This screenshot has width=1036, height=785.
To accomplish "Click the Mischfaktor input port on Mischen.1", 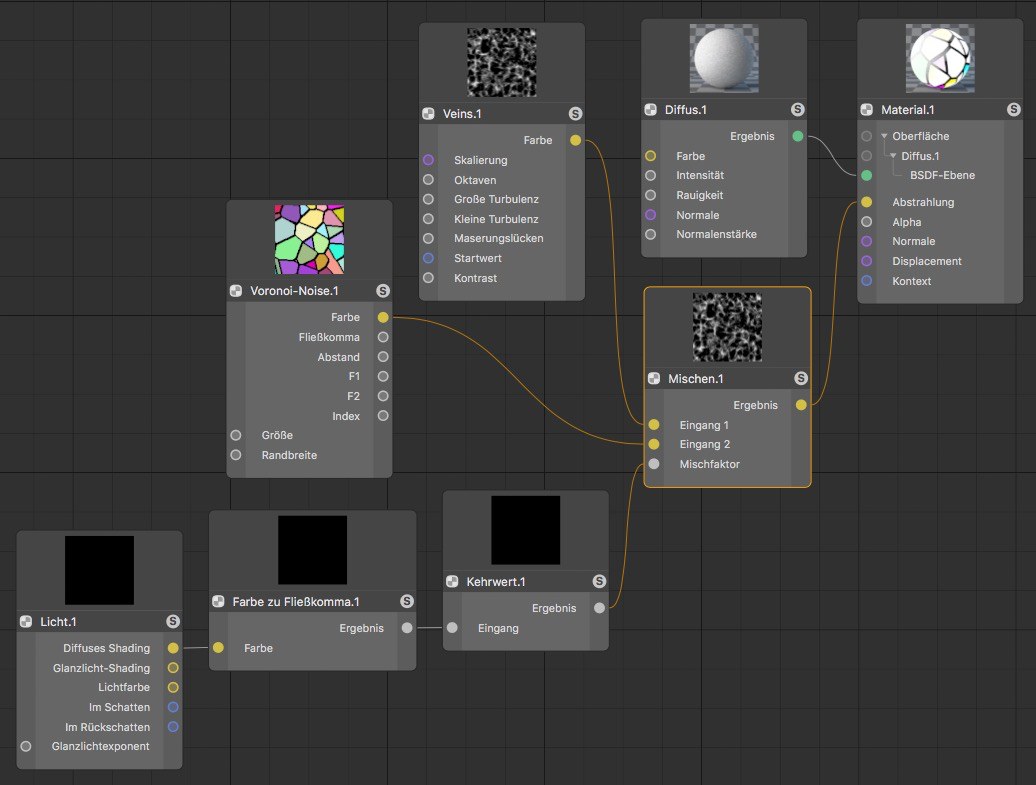I will [653, 464].
